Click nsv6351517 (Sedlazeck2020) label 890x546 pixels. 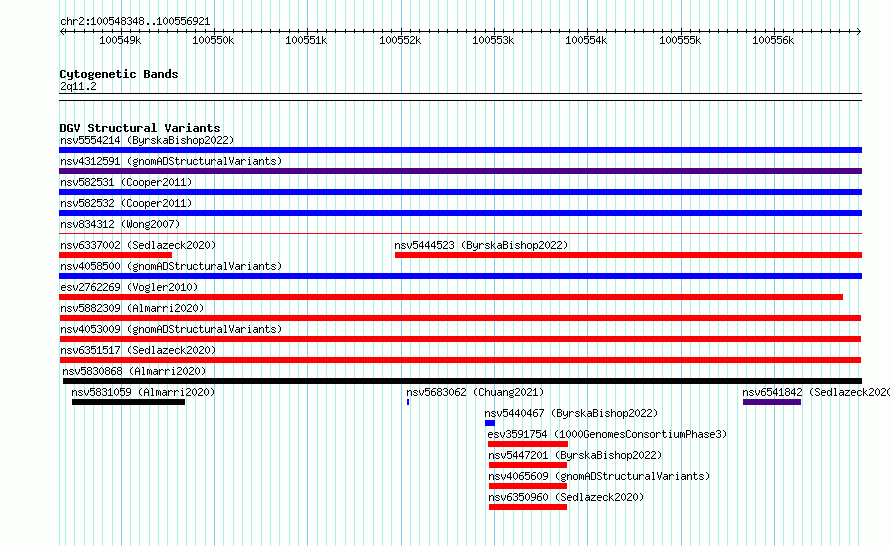pyautogui.click(x=138, y=350)
